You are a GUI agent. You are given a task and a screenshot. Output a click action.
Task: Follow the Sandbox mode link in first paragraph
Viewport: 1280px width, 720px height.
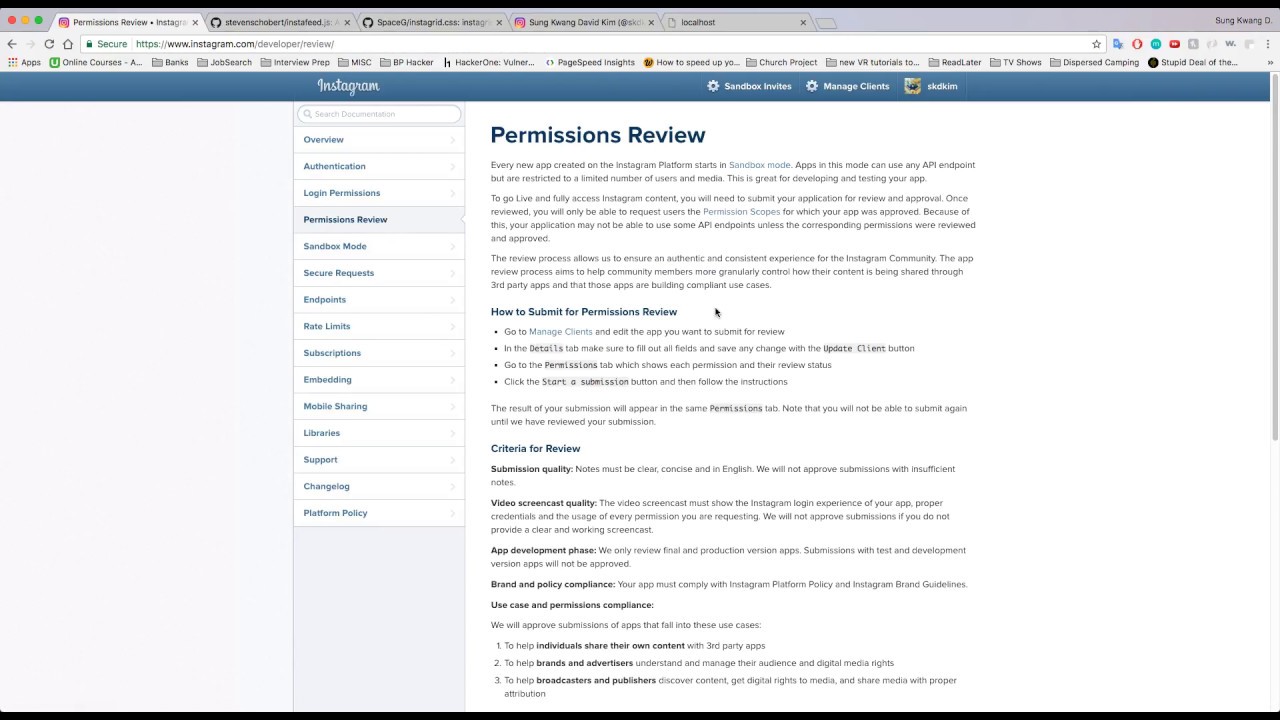(x=759, y=165)
